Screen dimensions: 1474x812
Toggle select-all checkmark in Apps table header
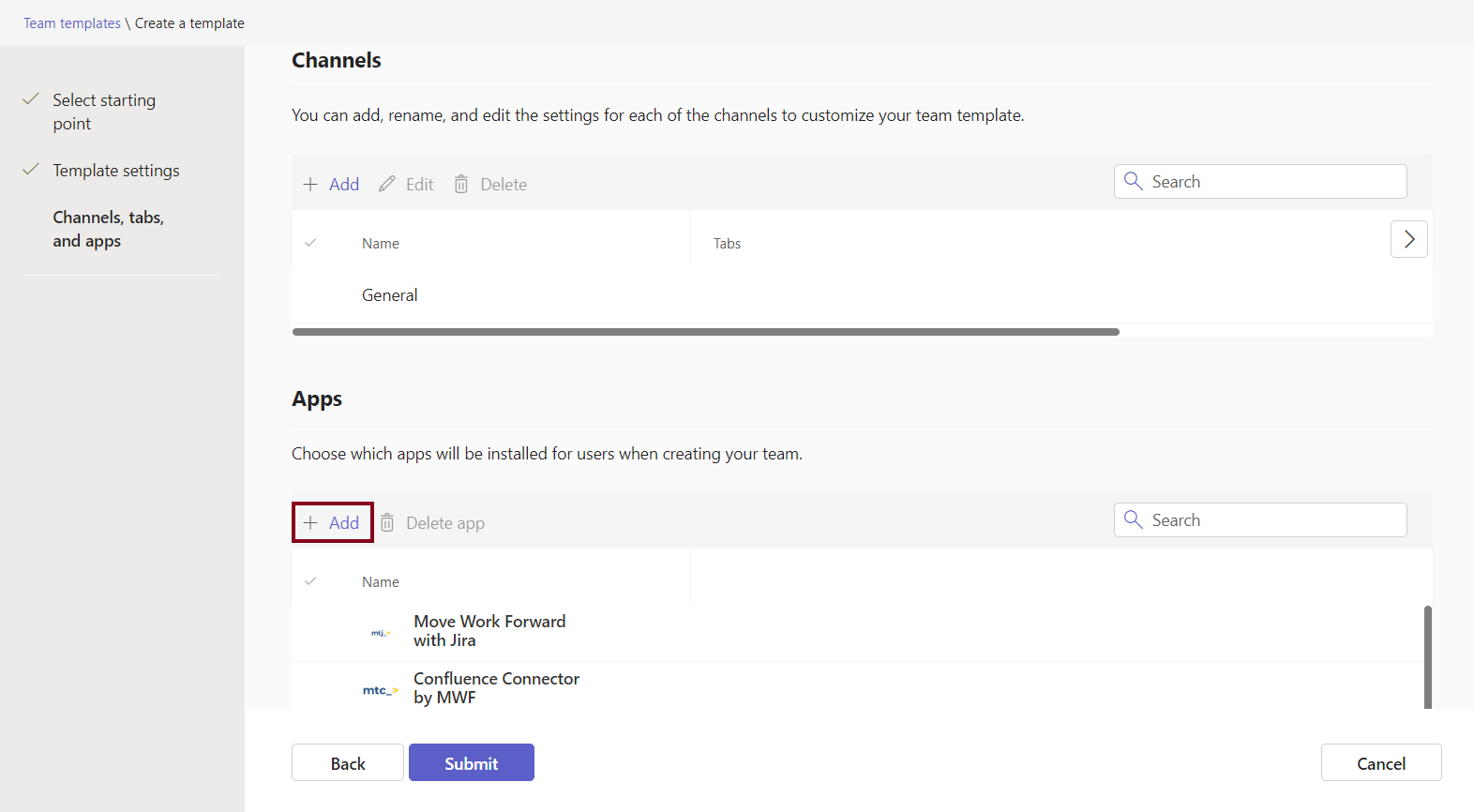(x=310, y=582)
